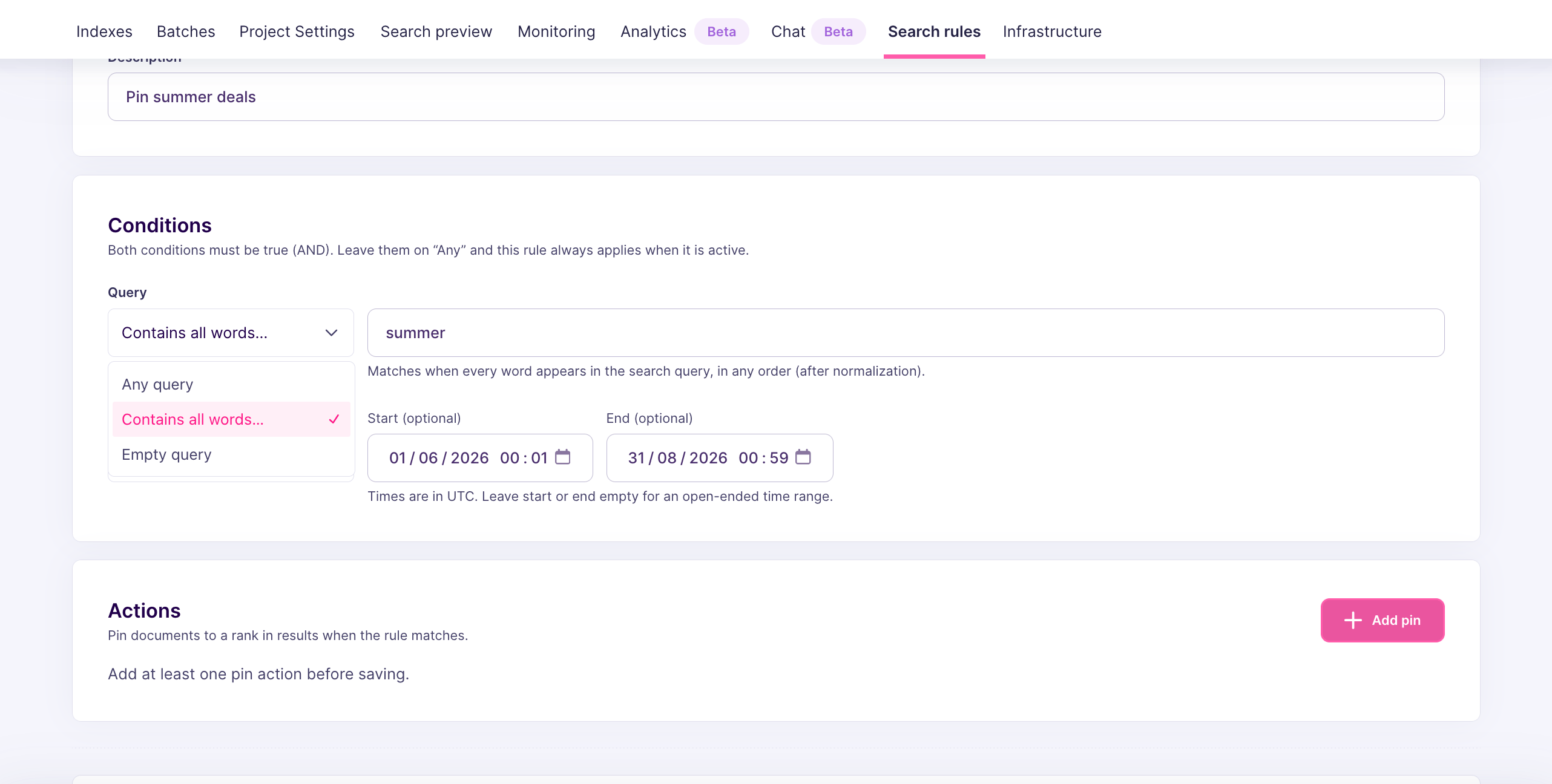This screenshot has width=1552, height=784.
Task: Go to Project Settings tab
Action: tap(297, 31)
